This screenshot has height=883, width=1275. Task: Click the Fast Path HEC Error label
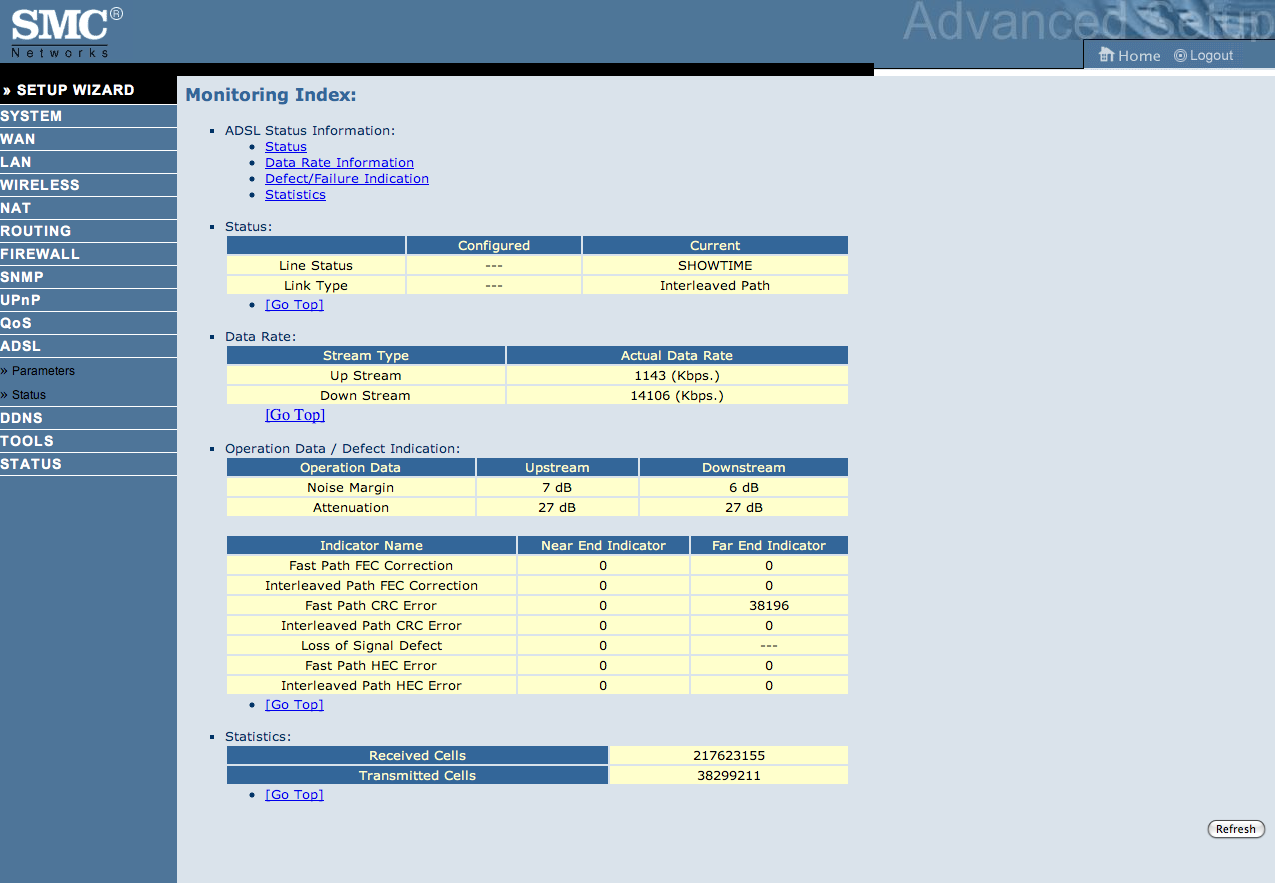point(371,666)
